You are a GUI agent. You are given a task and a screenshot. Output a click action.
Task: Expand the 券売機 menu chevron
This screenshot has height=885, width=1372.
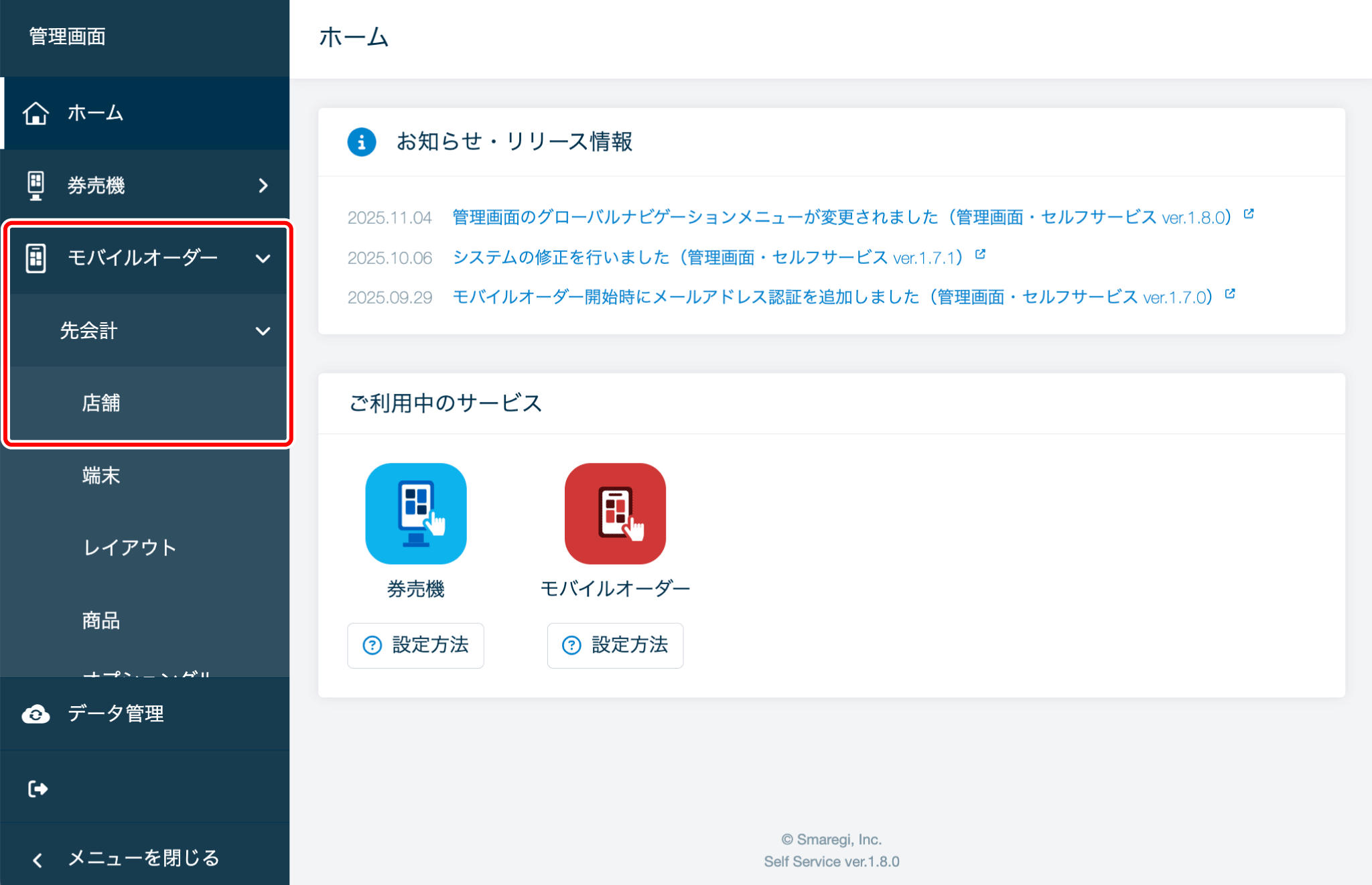point(263,186)
